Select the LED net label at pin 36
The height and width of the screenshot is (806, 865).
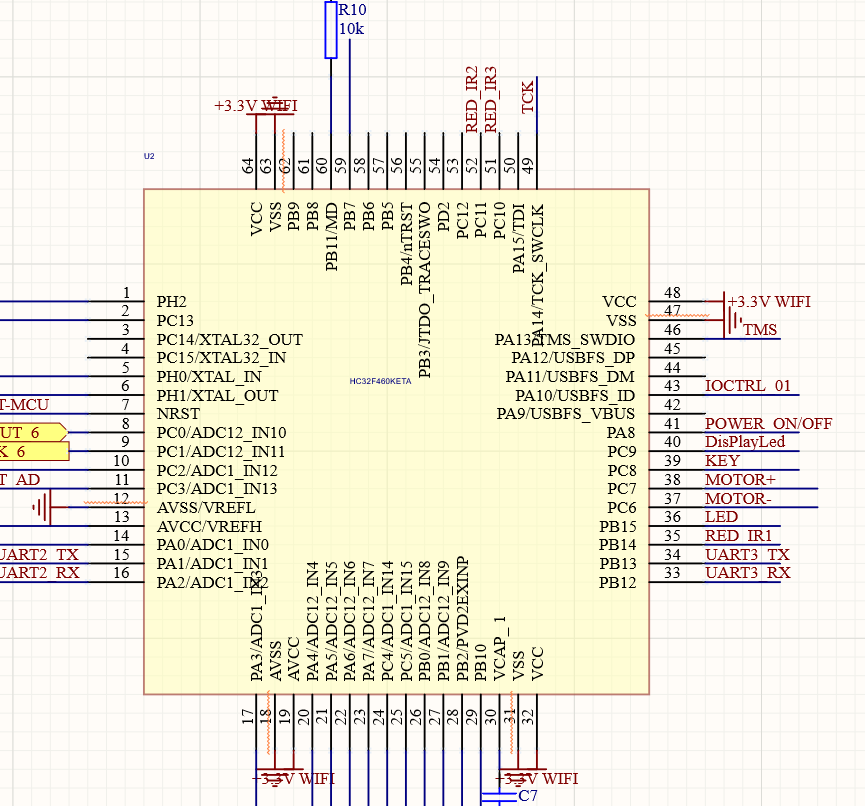point(721,517)
